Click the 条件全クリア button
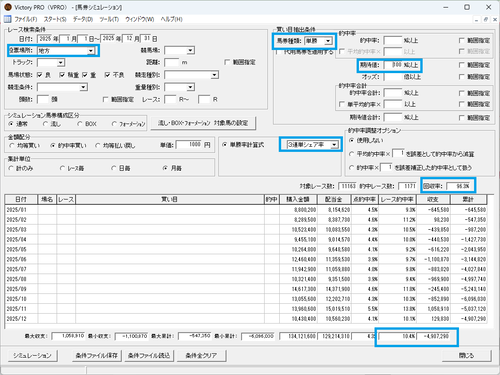Image resolution: width=500 pixels, height=375 pixels. [x=201, y=356]
